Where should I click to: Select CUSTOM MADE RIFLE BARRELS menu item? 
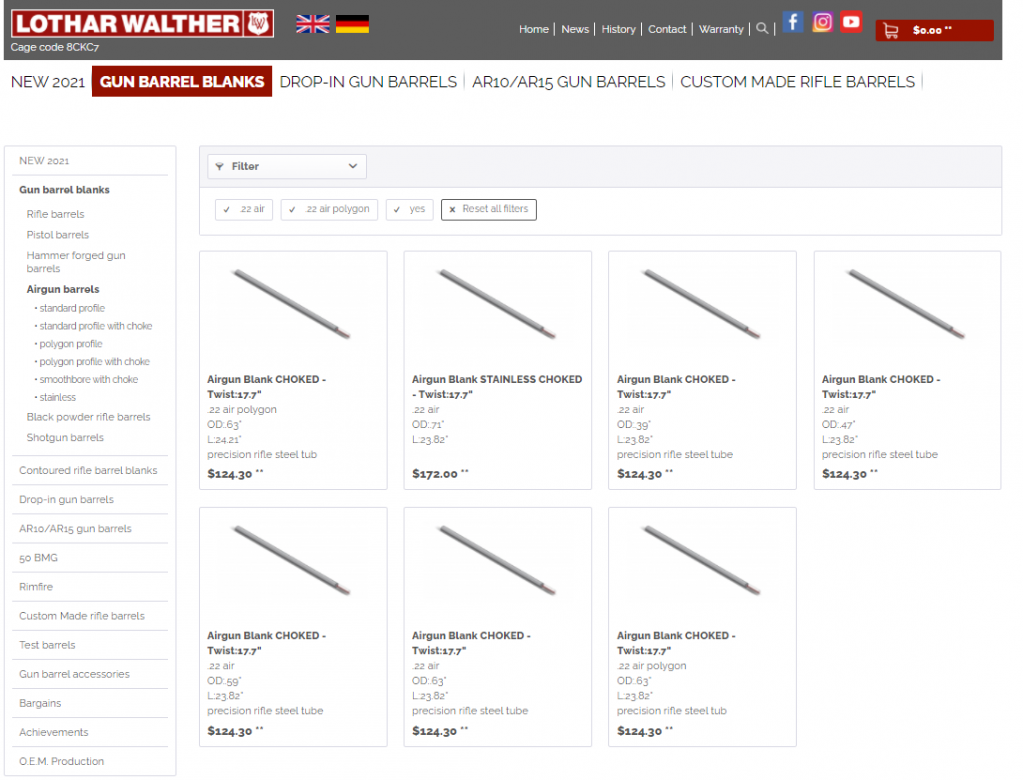(x=797, y=82)
